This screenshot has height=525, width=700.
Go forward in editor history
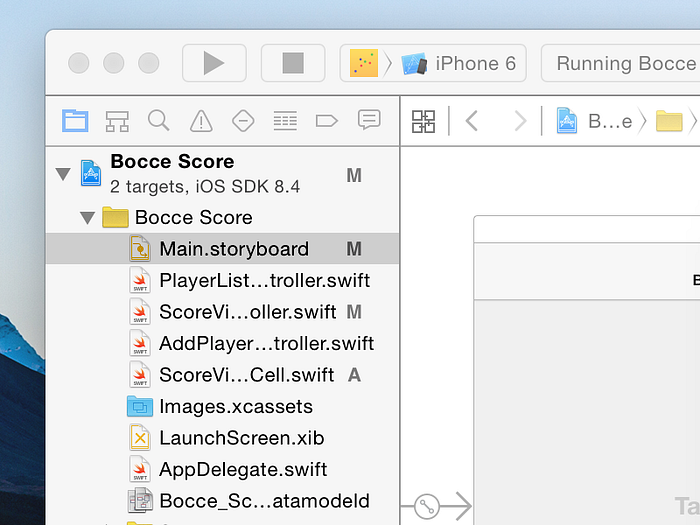[x=520, y=121]
